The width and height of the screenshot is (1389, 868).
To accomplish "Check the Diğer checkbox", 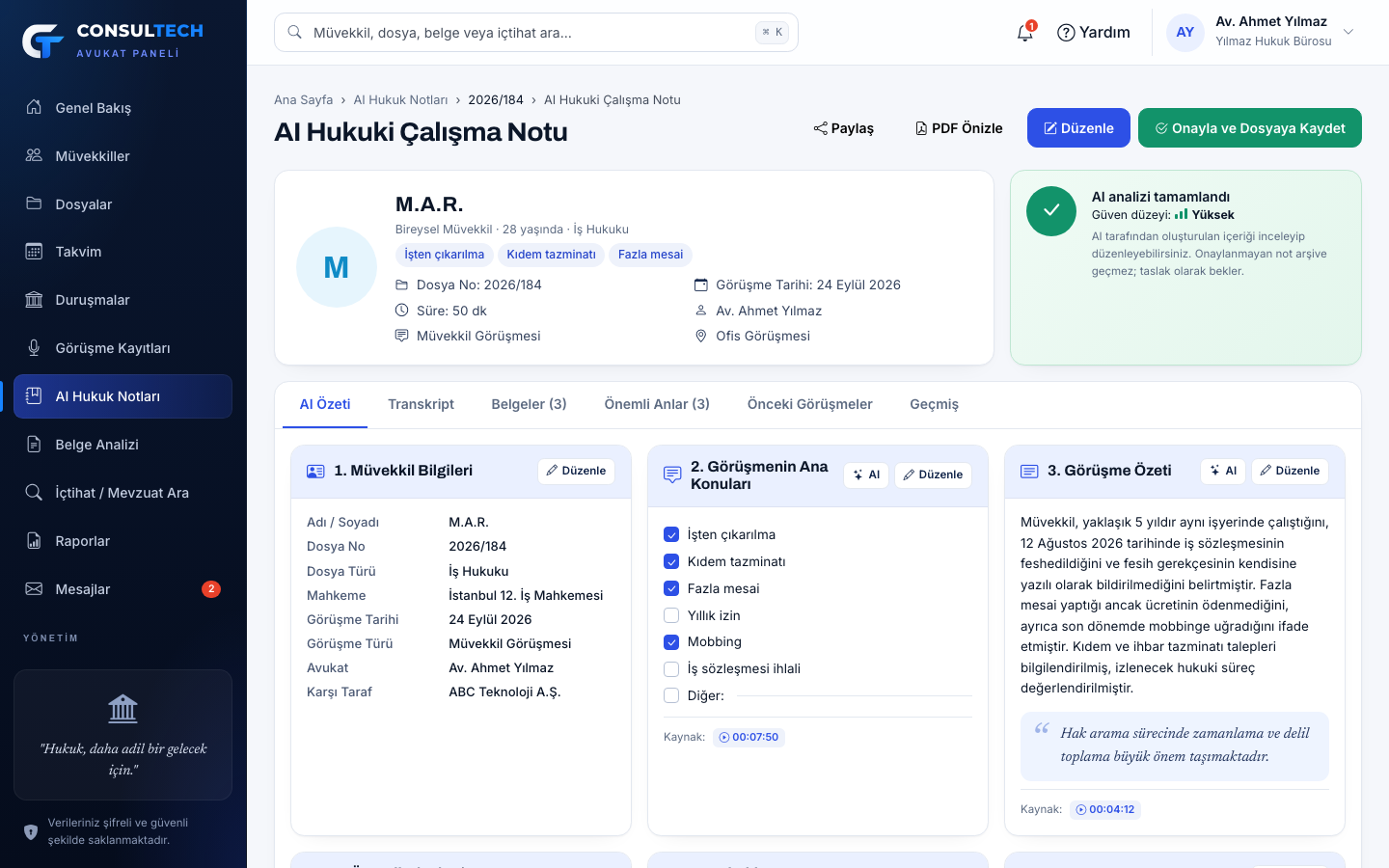I will coord(671,695).
